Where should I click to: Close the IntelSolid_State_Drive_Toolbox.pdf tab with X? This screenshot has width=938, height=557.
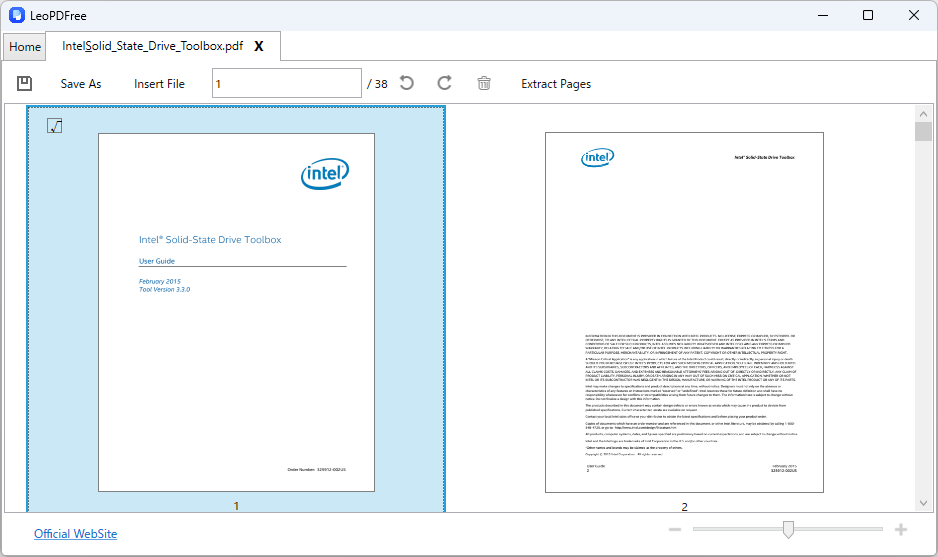tap(258, 46)
